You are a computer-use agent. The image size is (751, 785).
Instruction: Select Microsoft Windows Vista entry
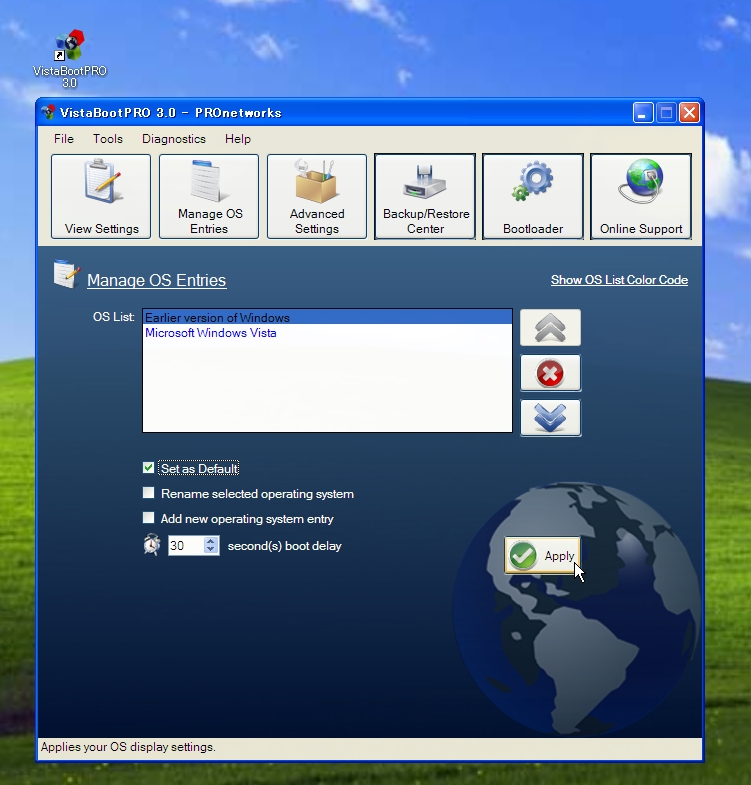click(327, 333)
